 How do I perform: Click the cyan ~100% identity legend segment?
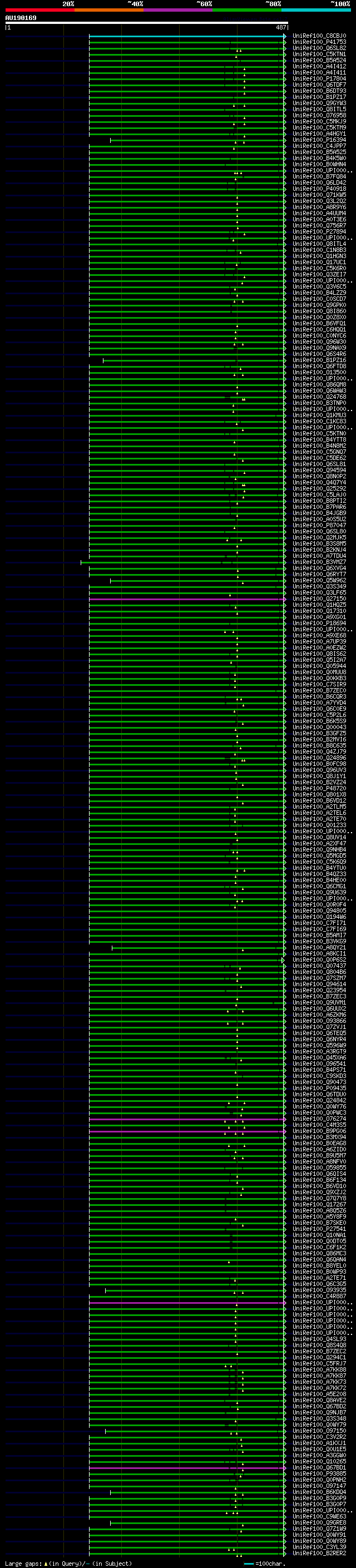pos(316,10)
